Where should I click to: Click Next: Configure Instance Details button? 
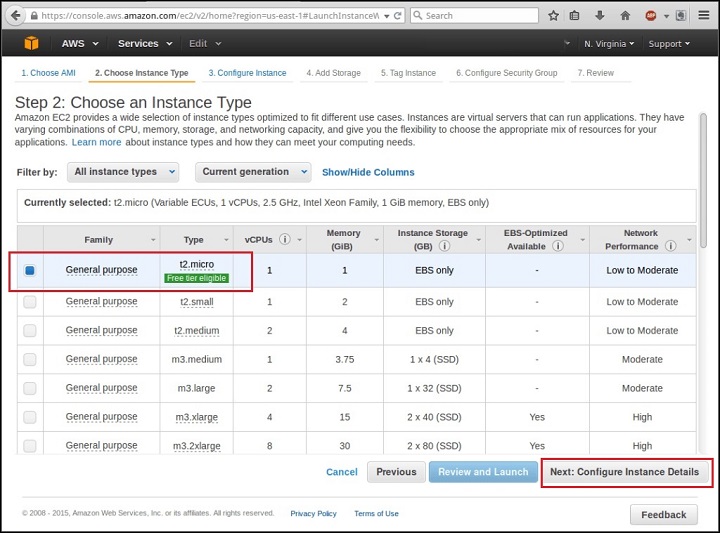point(624,472)
